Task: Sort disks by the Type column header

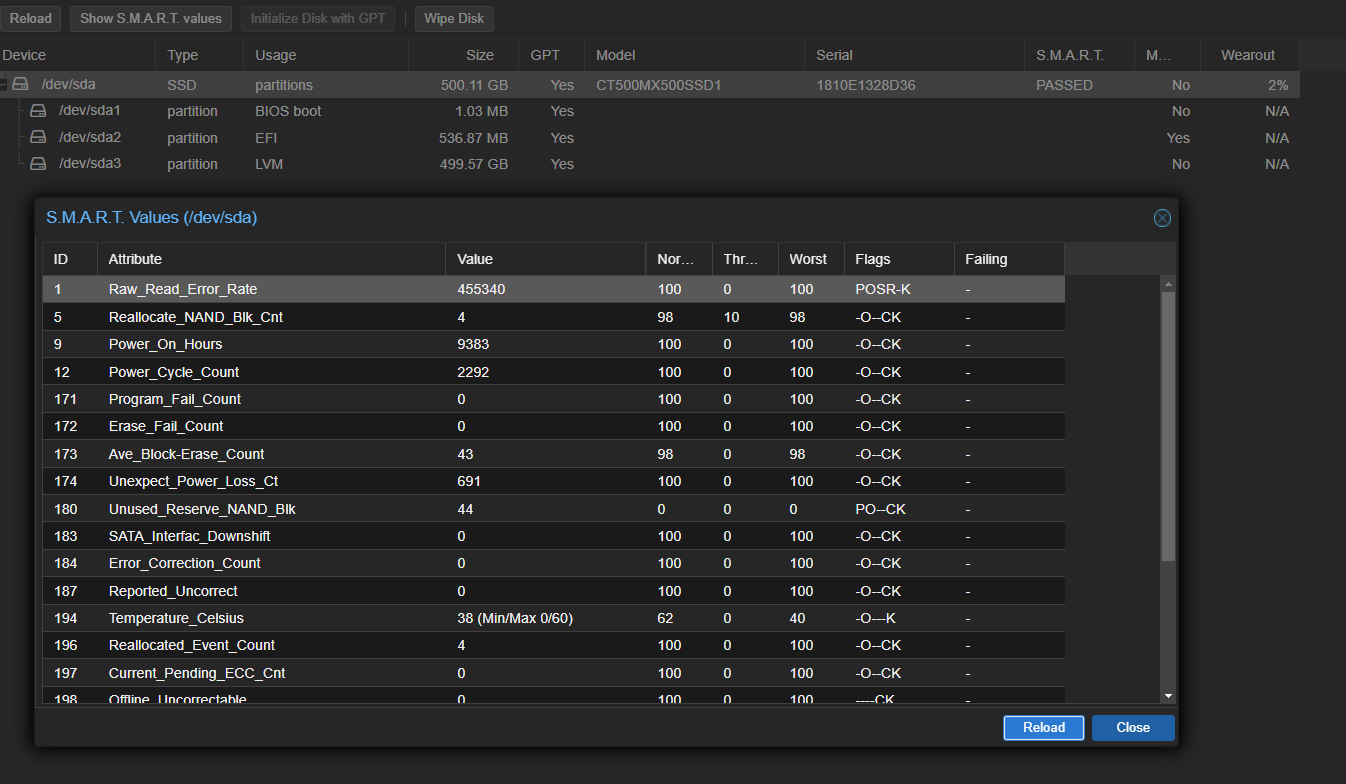Action: [200, 55]
